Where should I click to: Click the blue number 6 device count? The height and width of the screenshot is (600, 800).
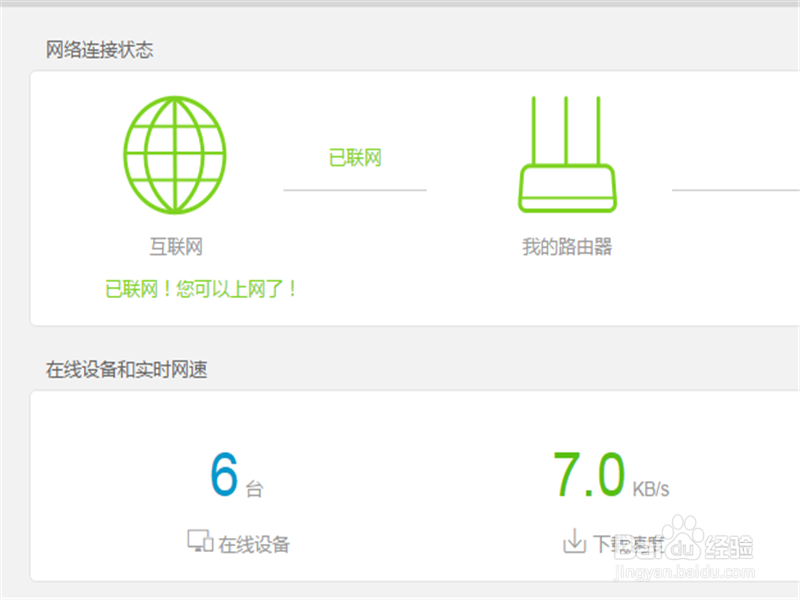point(224,474)
